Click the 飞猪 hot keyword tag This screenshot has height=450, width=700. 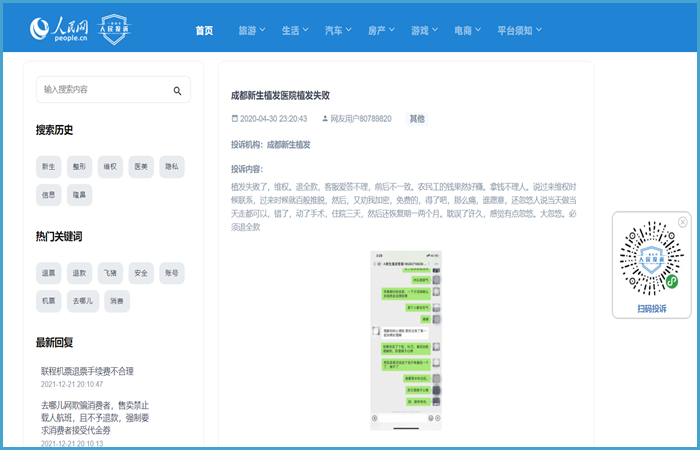click(111, 273)
